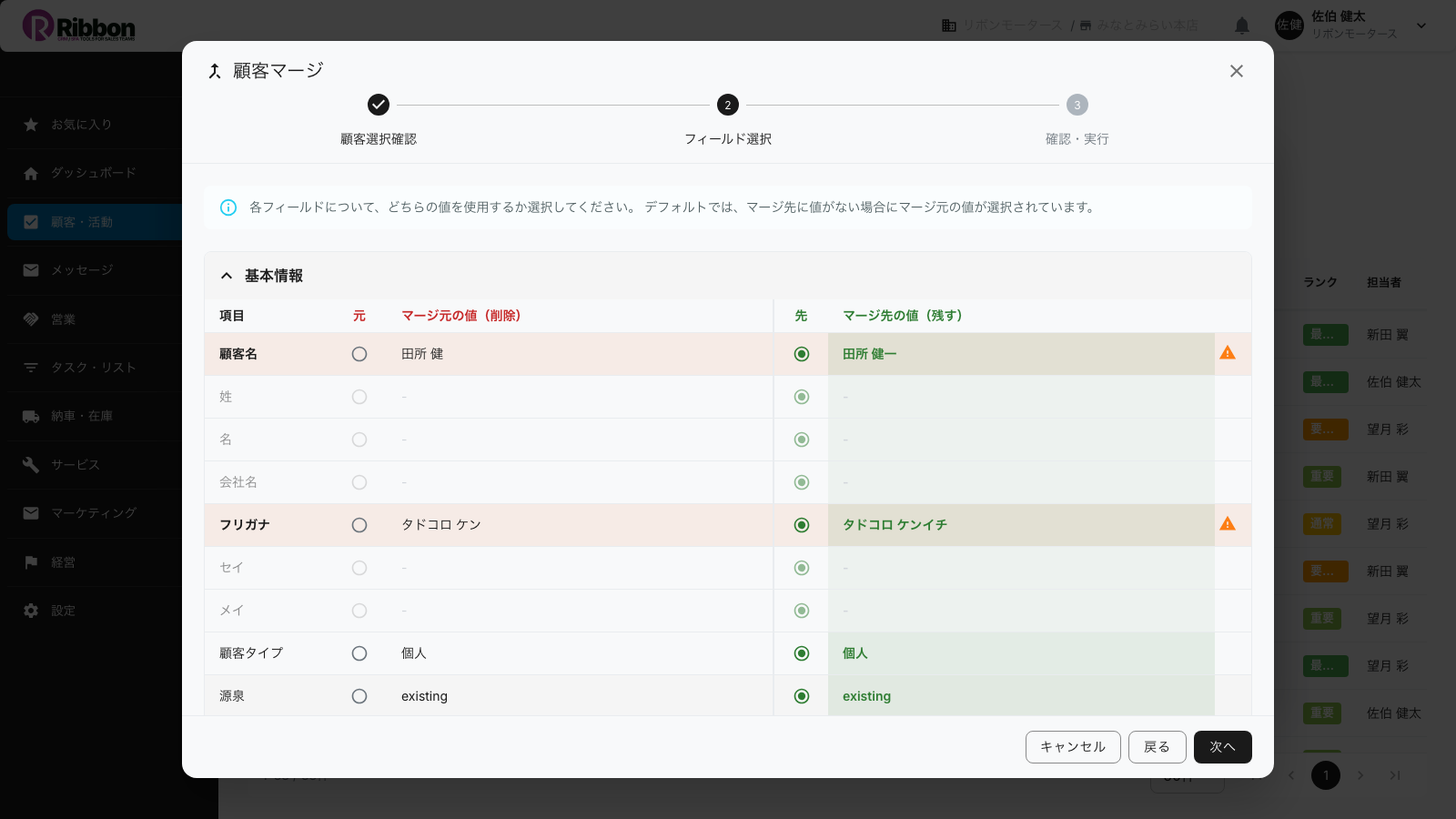The height and width of the screenshot is (819, 1456).
Task: Click the 営業 handshake icon
Action: tap(31, 319)
